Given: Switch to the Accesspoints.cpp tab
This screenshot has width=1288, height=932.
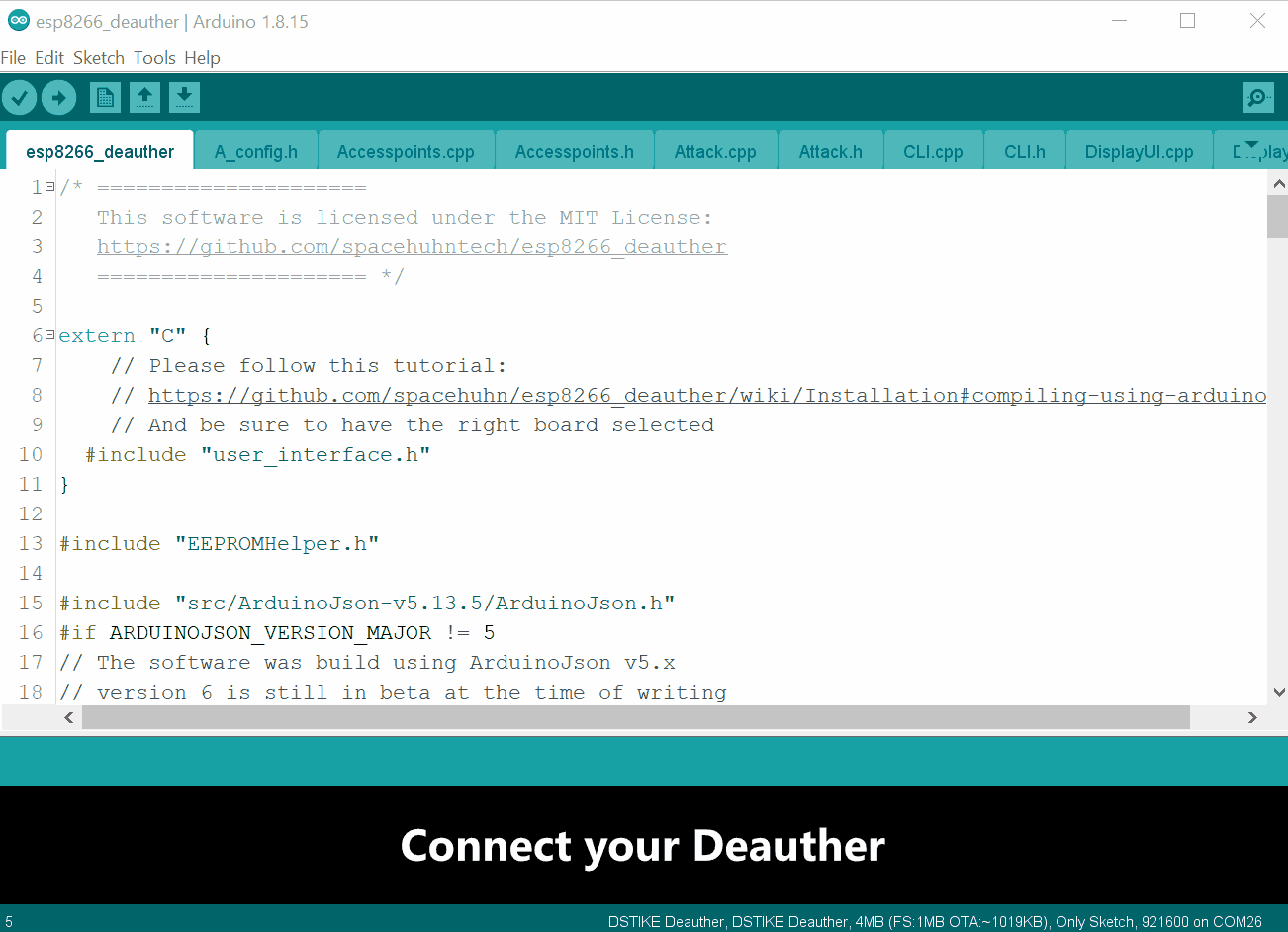Looking at the screenshot, I should pos(406,151).
